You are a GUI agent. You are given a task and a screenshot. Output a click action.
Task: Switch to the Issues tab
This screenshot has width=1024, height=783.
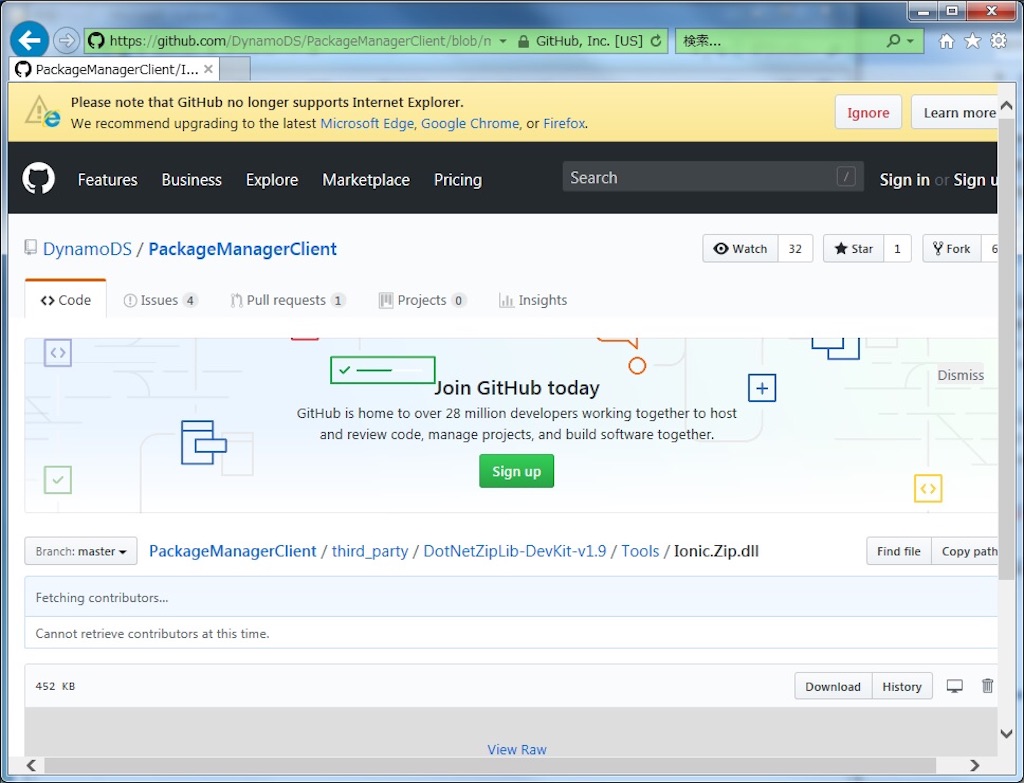160,300
